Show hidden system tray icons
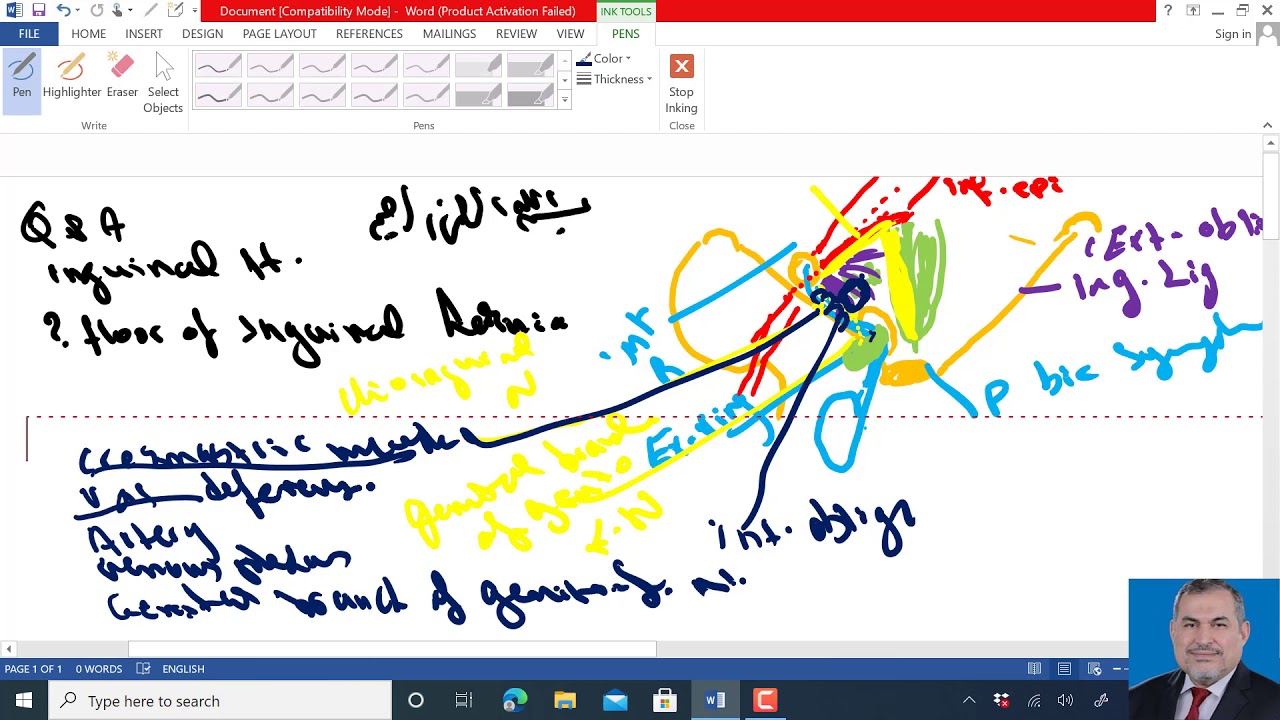1280x720 pixels. [x=969, y=701]
